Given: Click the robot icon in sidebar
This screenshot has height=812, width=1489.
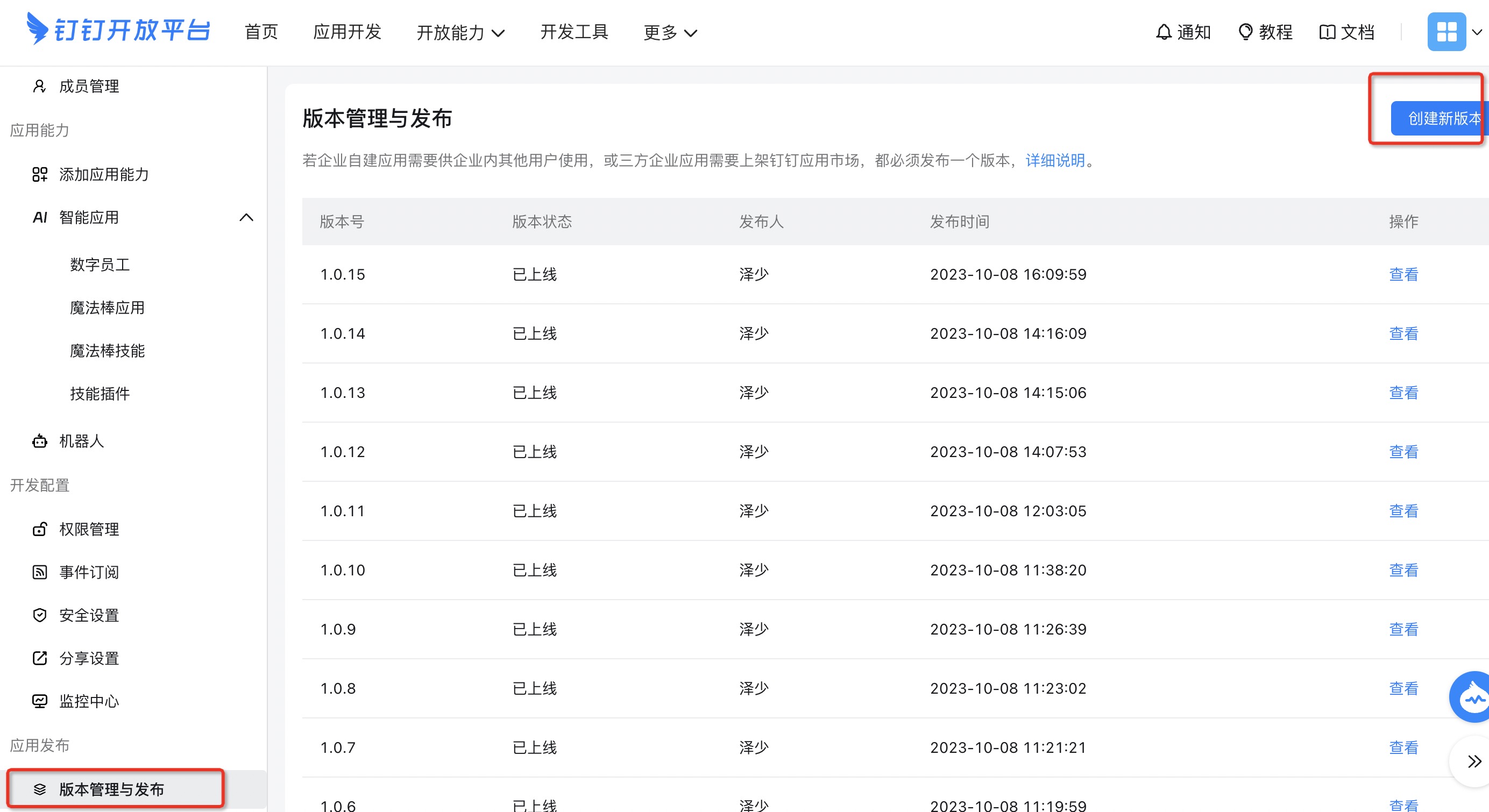Looking at the screenshot, I should (x=39, y=441).
